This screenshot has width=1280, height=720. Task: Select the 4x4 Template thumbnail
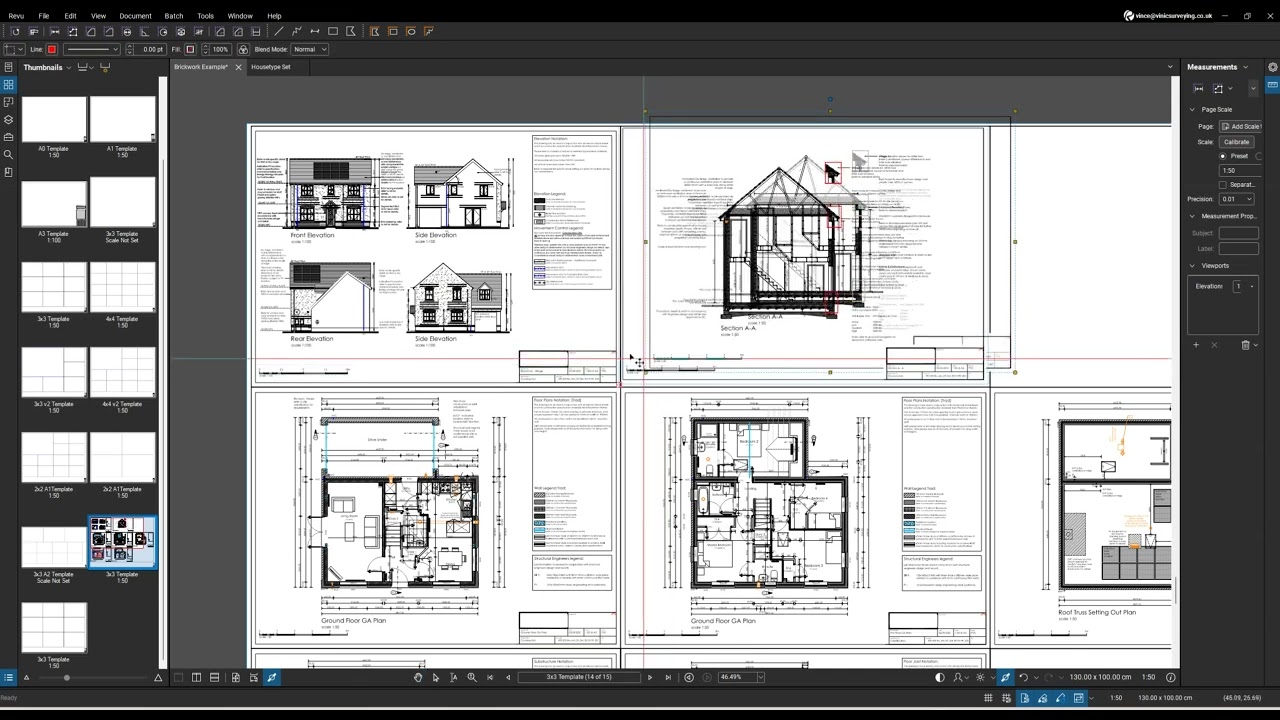[122, 290]
